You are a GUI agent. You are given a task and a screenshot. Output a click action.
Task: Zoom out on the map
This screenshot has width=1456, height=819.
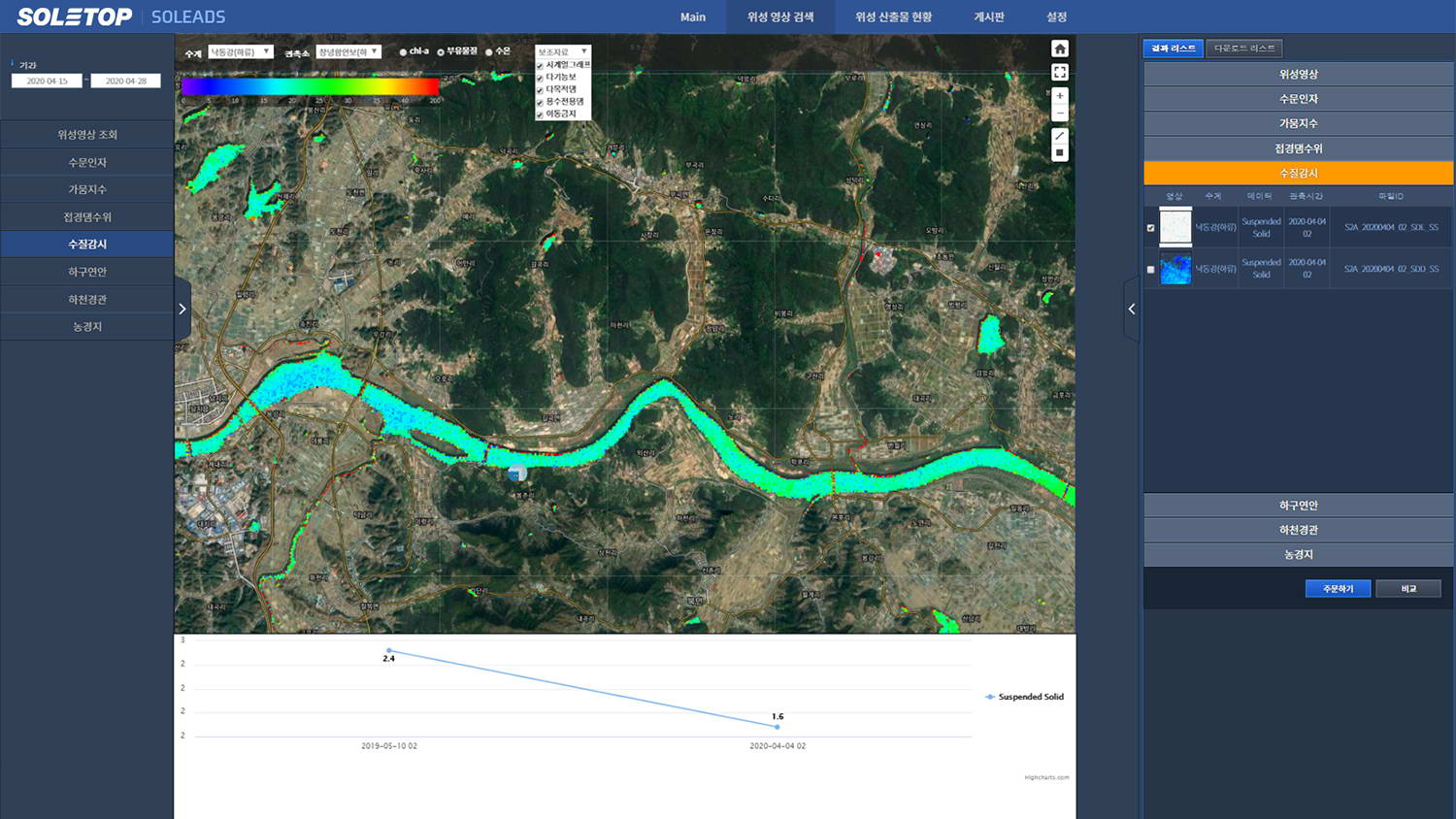(x=1060, y=114)
